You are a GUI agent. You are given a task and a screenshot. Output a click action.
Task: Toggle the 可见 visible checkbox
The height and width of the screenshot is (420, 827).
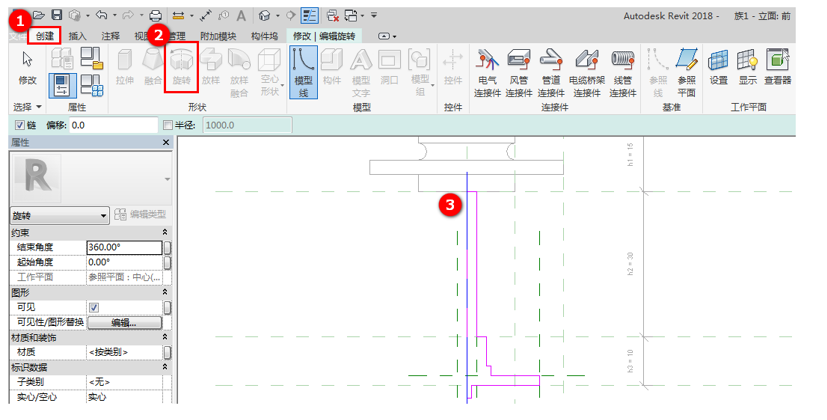click(x=94, y=307)
